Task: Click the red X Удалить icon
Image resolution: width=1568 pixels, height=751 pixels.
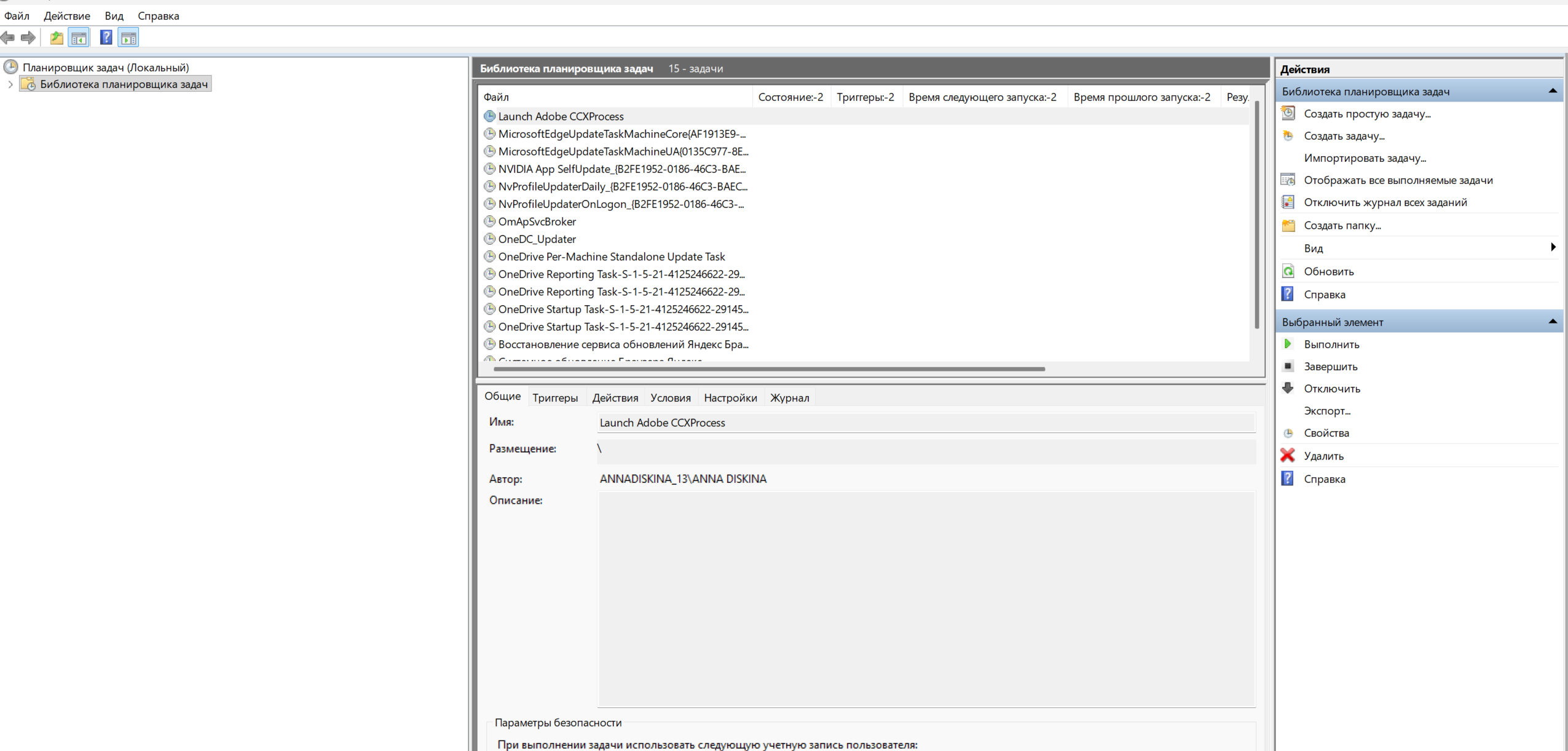Action: coord(1288,455)
